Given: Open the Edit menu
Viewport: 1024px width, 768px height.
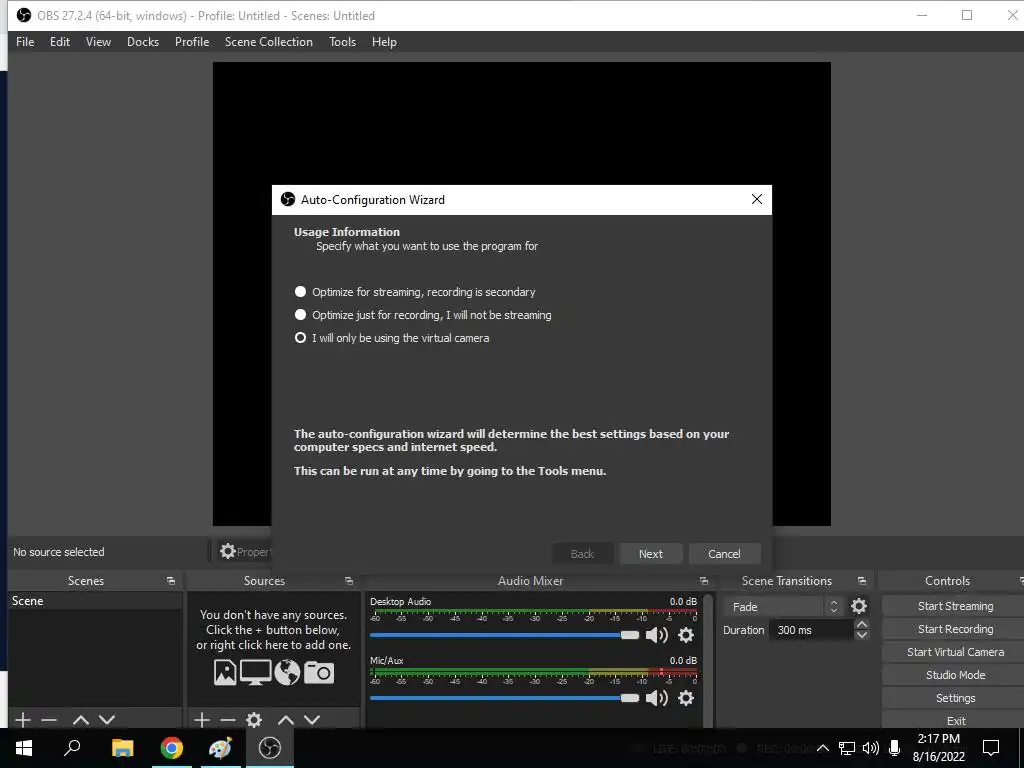Looking at the screenshot, I should (x=59, y=42).
